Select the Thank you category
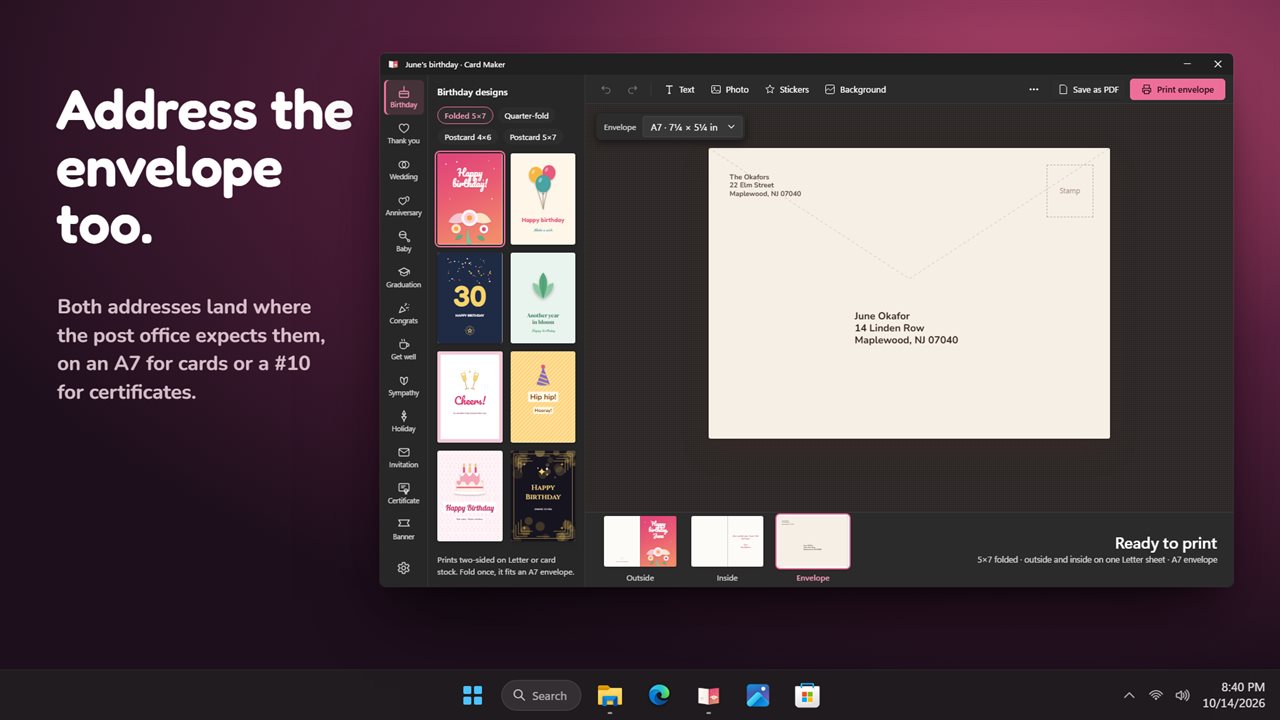 coord(403,133)
